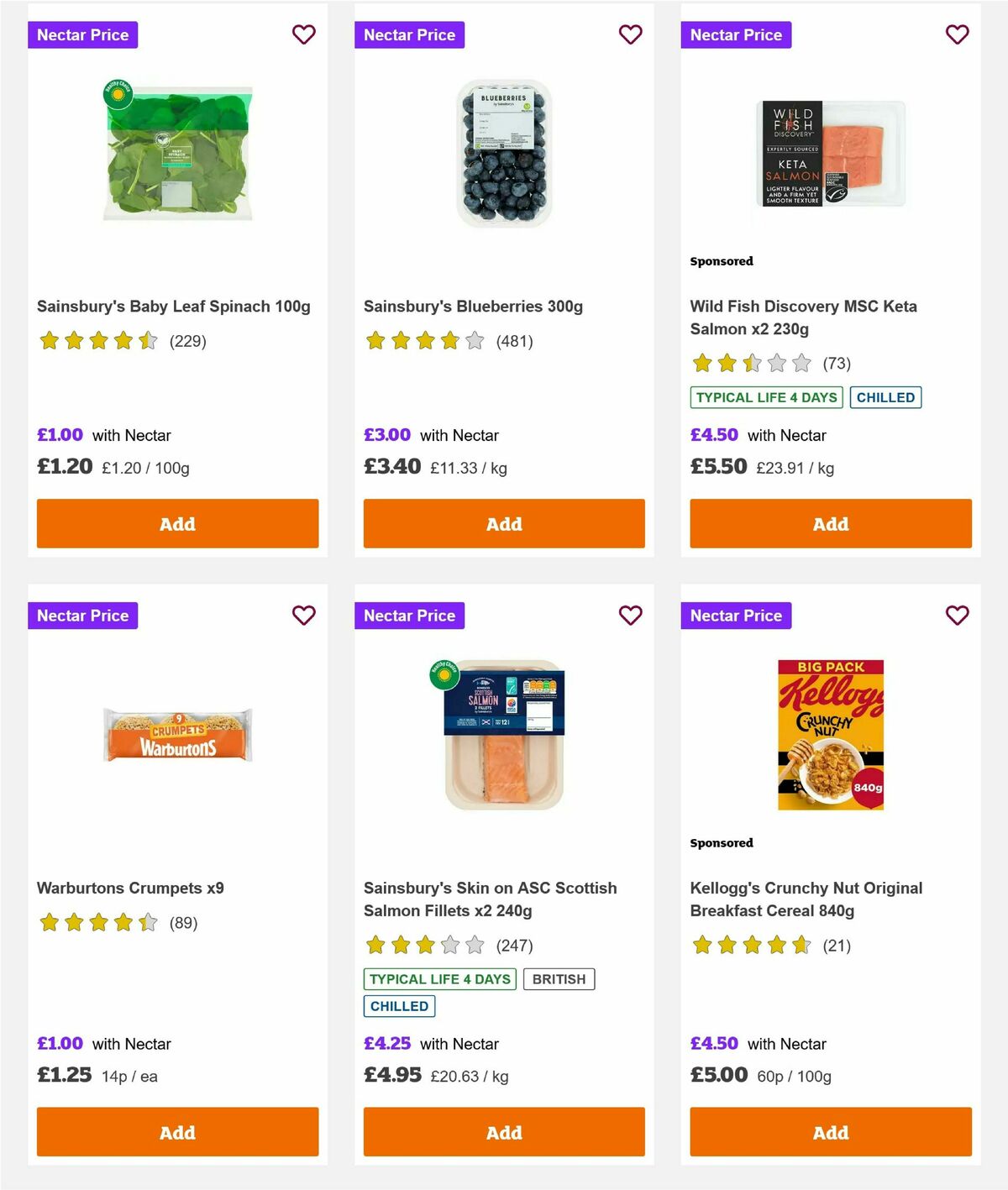Favourite the Wild Fish Discovery Keta Salmon

click(957, 34)
